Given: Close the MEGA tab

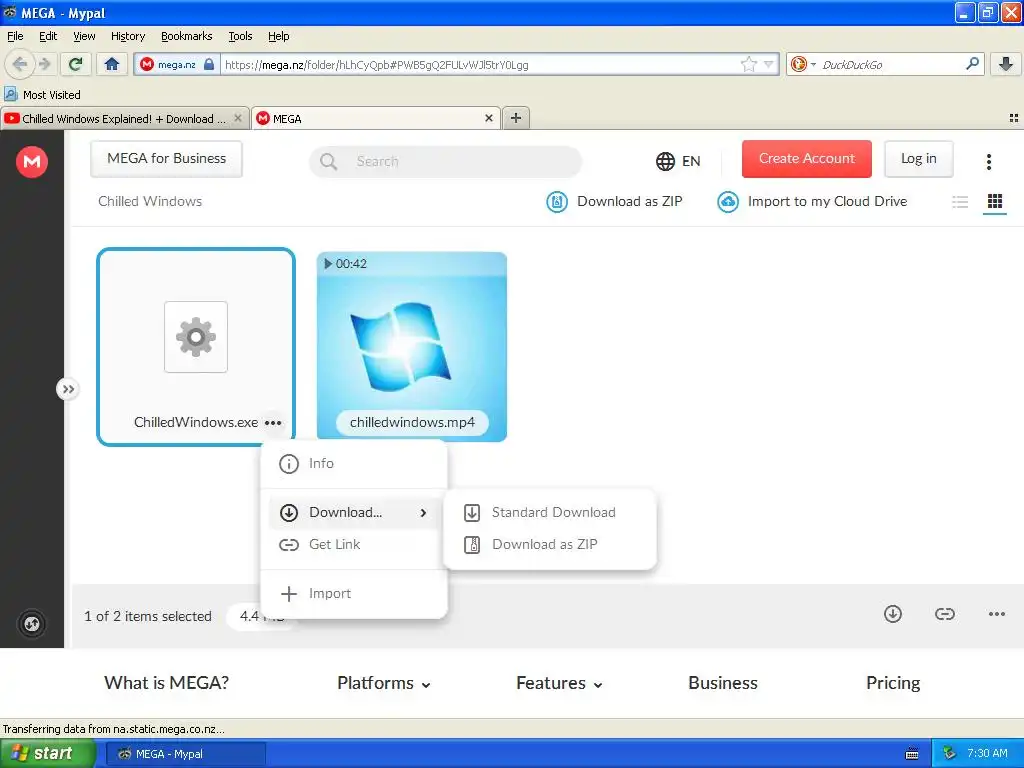Looking at the screenshot, I should pyautogui.click(x=488, y=118).
